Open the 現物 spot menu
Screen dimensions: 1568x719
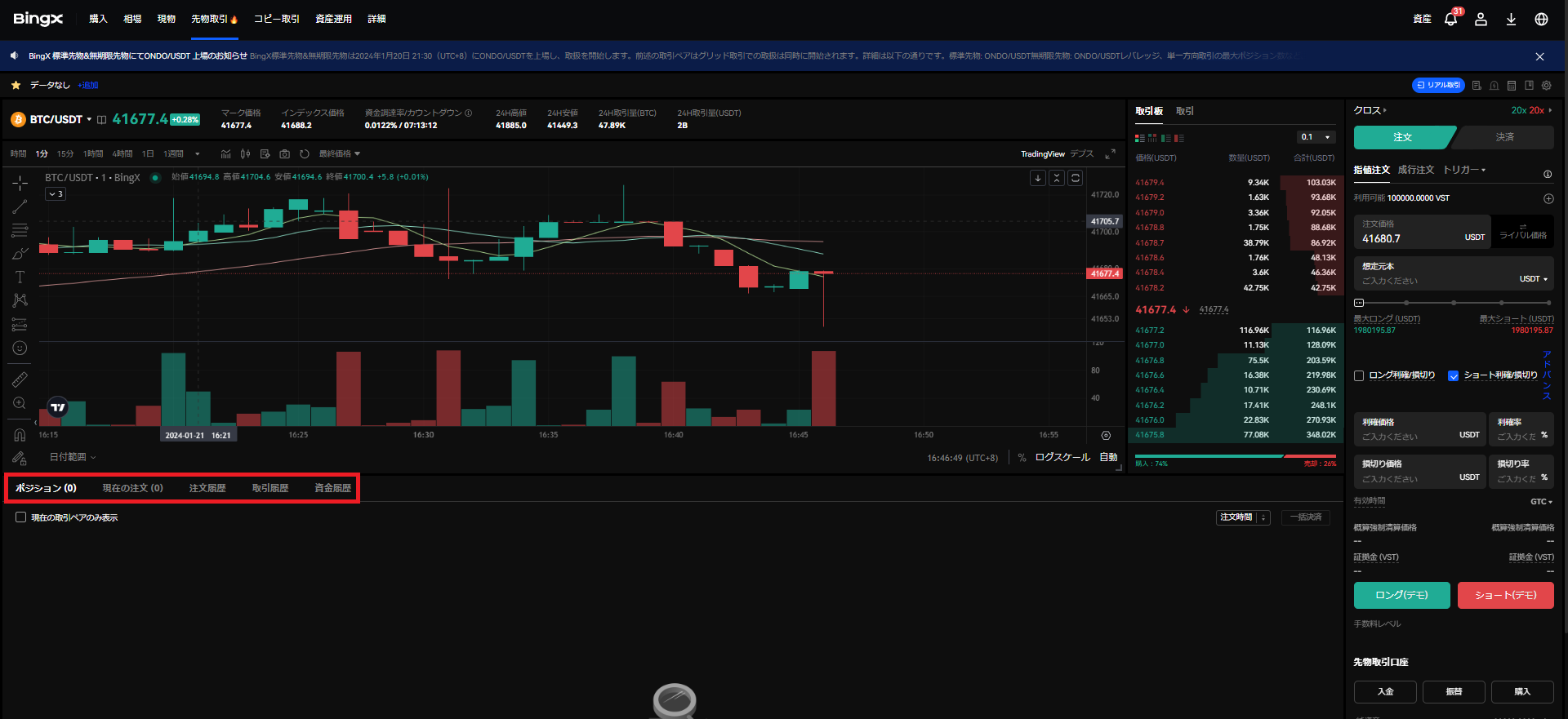click(167, 19)
